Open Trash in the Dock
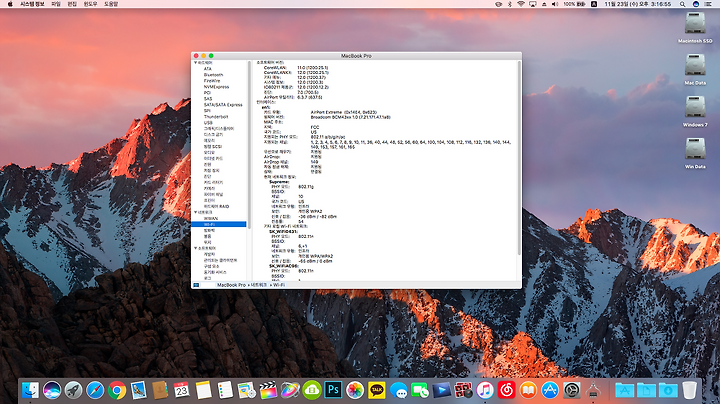Viewport: 720px width, 404px height. (x=689, y=390)
